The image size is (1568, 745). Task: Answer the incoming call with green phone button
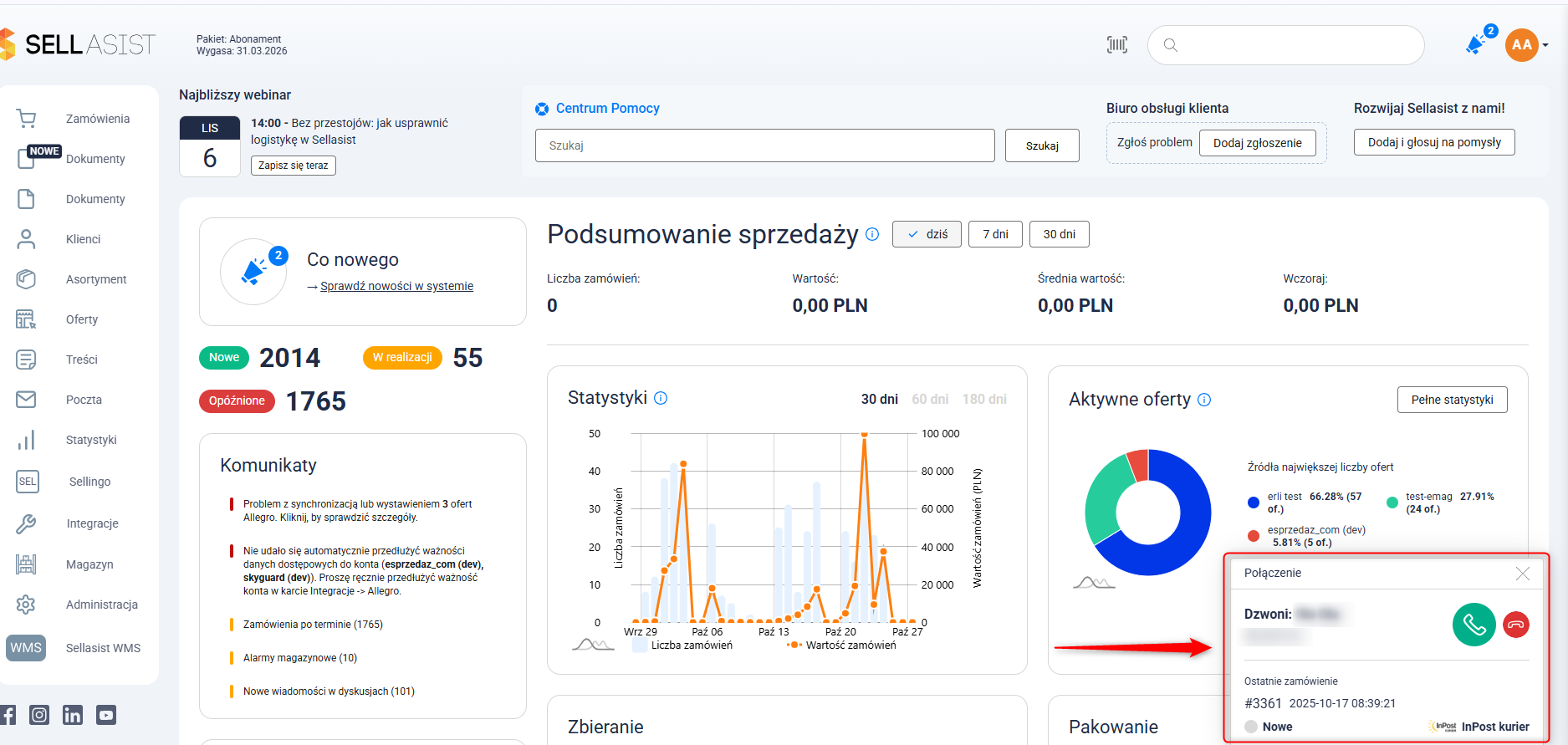coord(1474,625)
